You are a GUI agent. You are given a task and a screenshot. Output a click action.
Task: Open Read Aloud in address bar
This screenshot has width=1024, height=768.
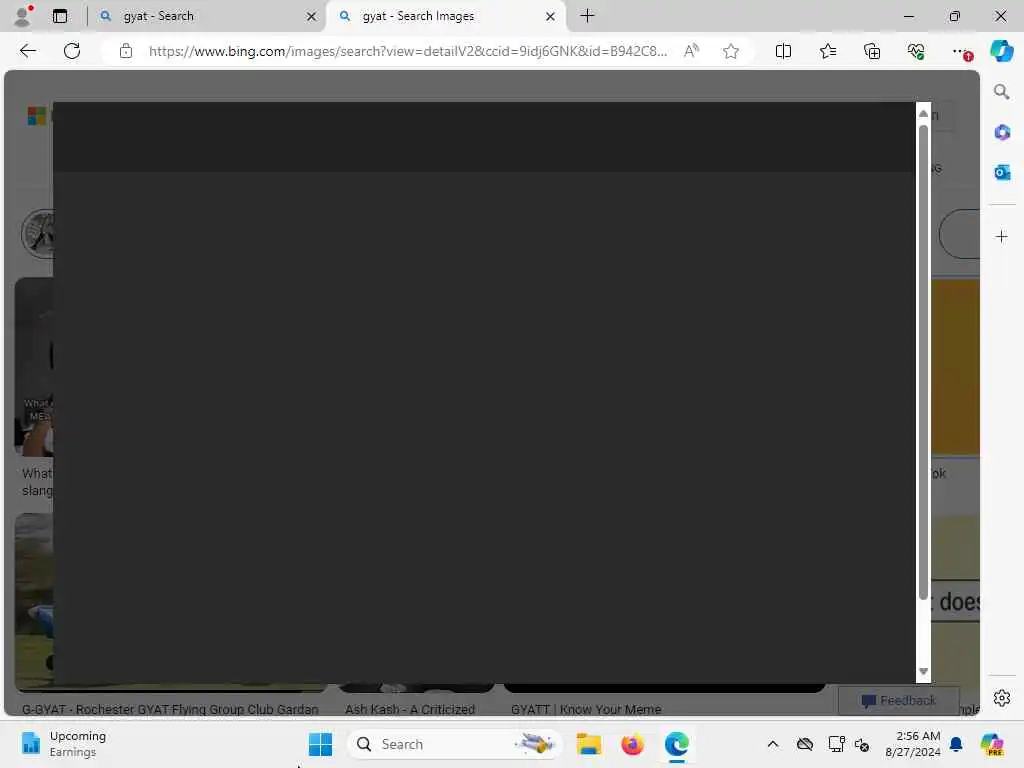691,51
